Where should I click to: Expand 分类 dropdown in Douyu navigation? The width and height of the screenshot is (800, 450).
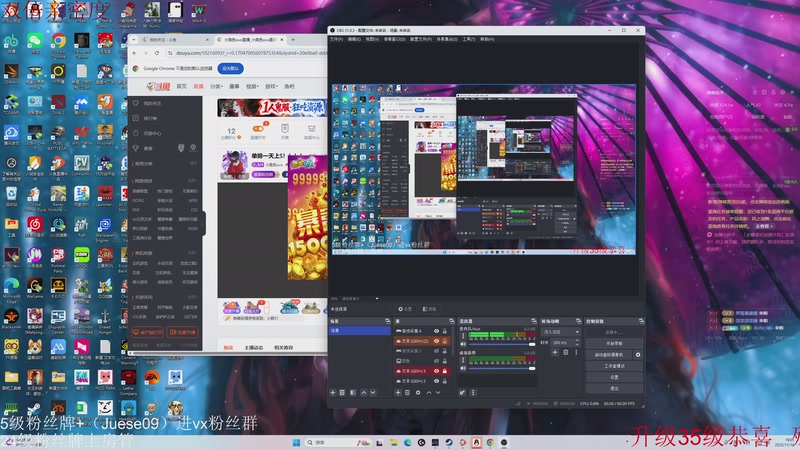tap(216, 86)
